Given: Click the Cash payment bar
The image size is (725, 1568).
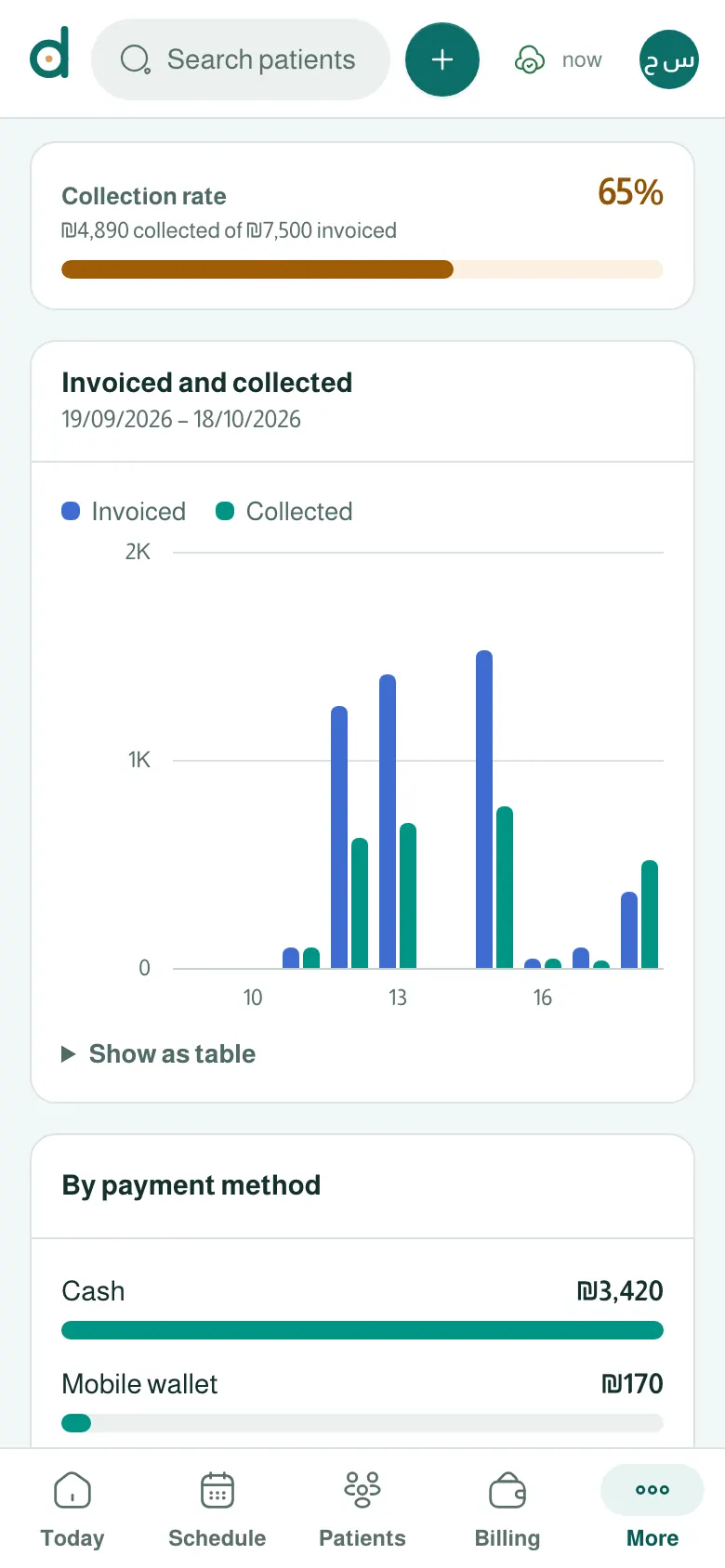Looking at the screenshot, I should [362, 1330].
